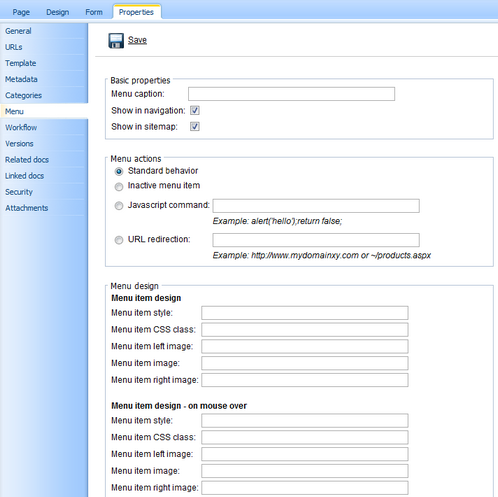The height and width of the screenshot is (497, 498).
Task: Switch to the Page tab
Action: tap(21, 12)
